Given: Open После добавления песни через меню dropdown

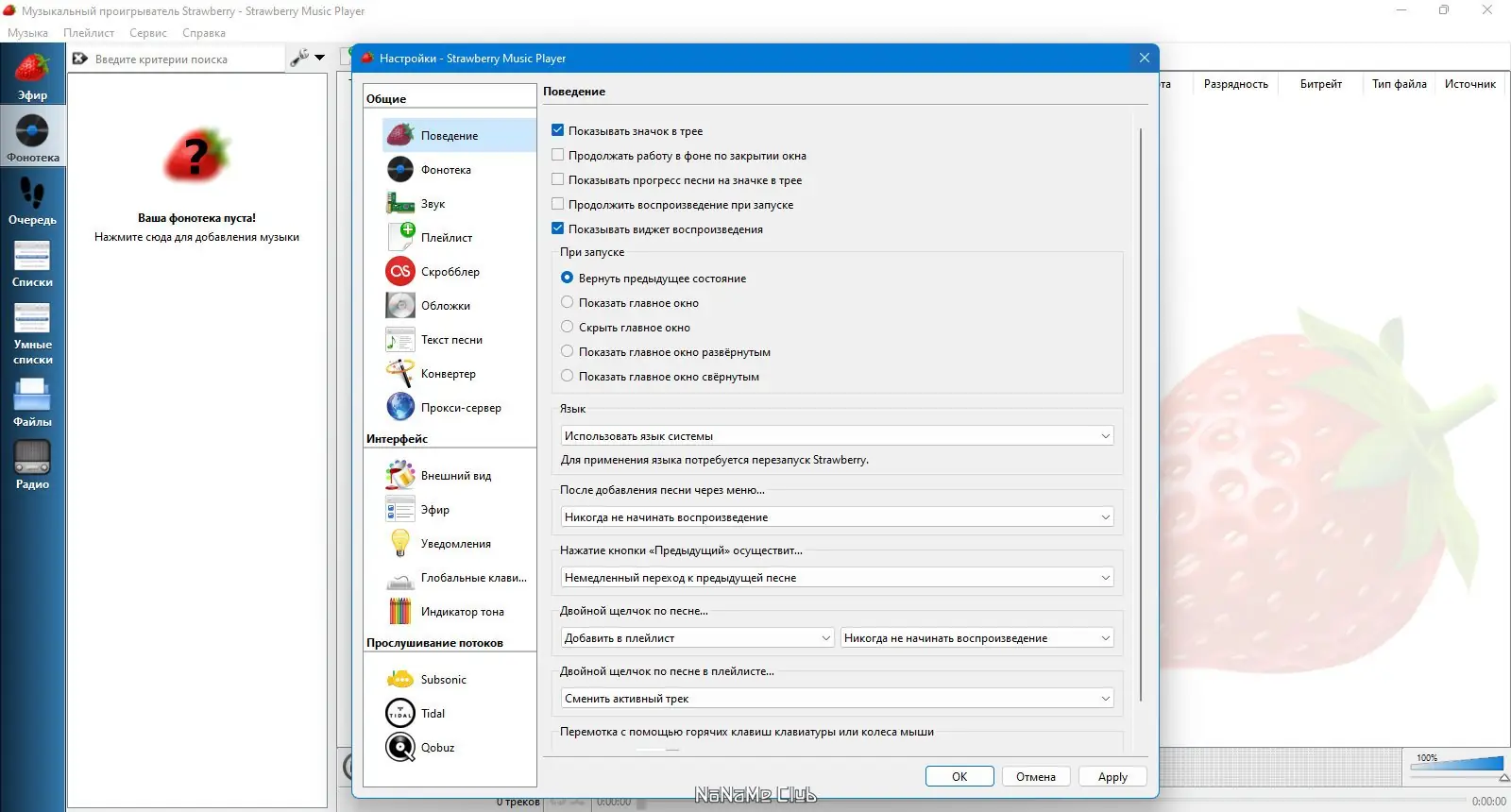Looking at the screenshot, I should click(837, 516).
